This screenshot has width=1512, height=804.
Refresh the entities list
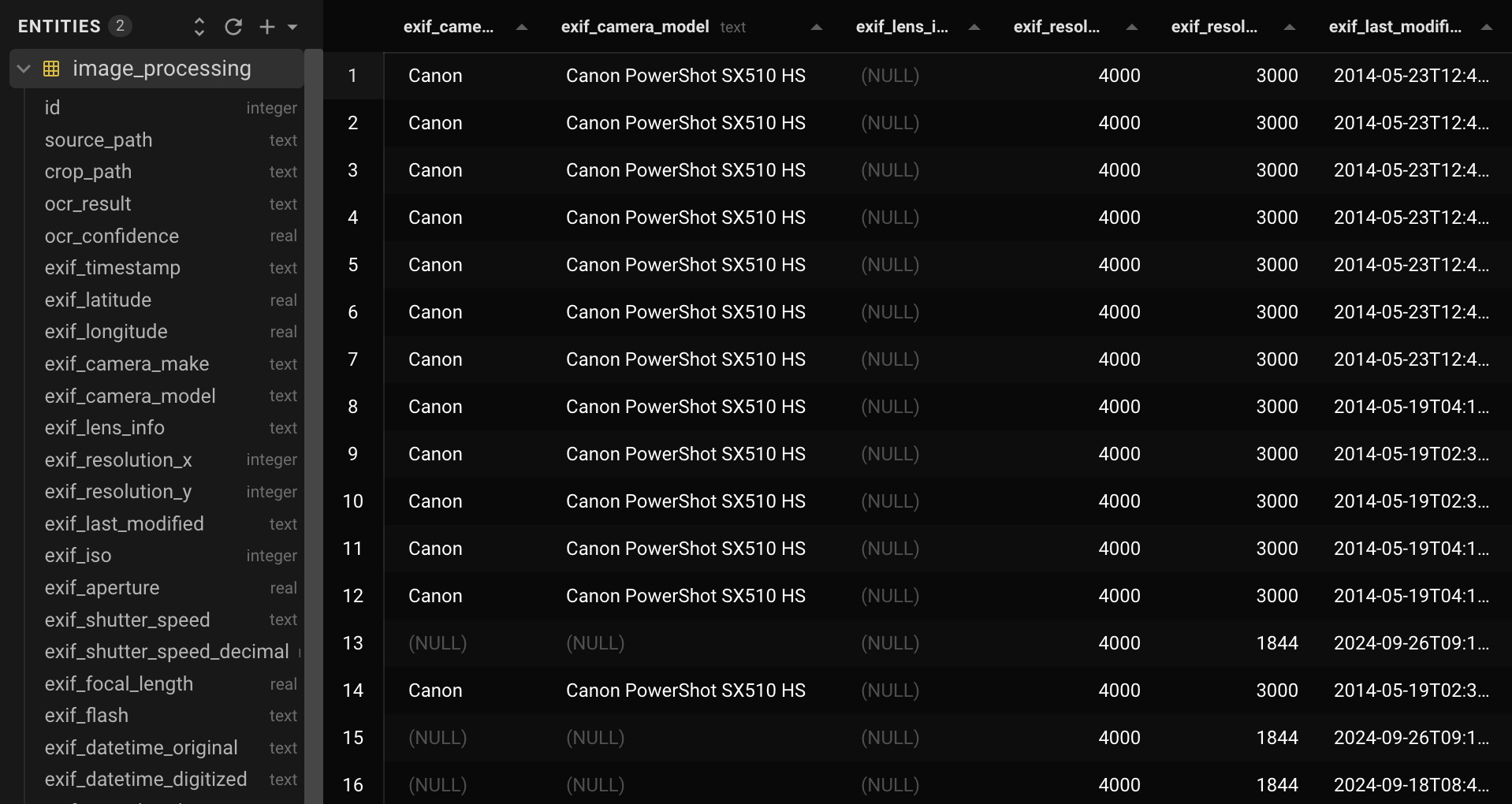233,26
